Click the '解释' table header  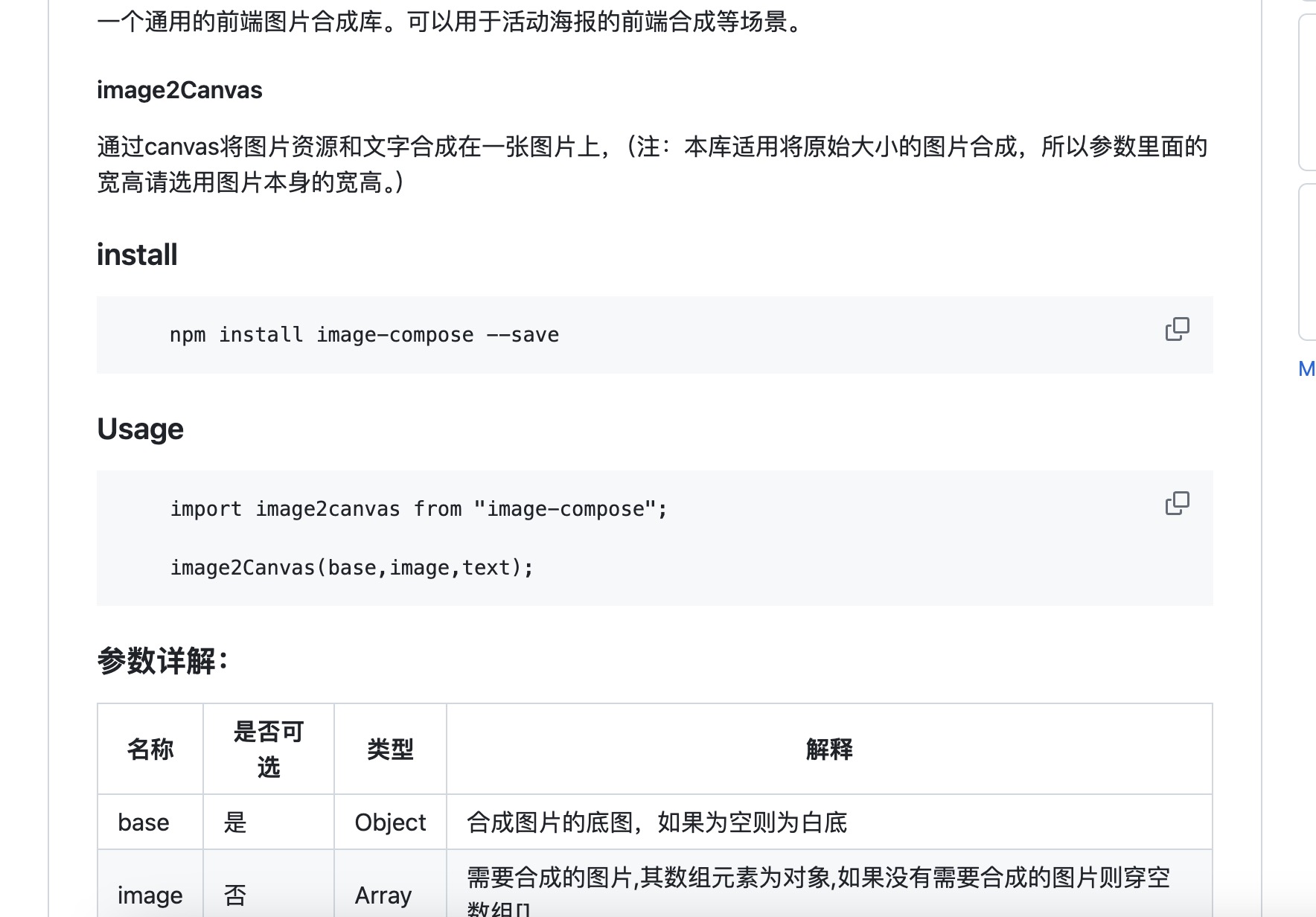point(829,749)
